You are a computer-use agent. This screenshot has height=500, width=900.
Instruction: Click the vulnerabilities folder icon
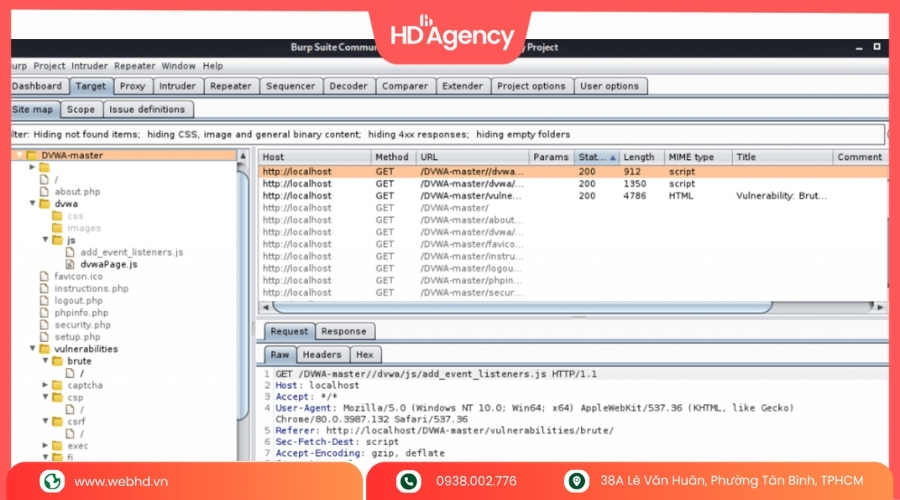pyautogui.click(x=44, y=349)
